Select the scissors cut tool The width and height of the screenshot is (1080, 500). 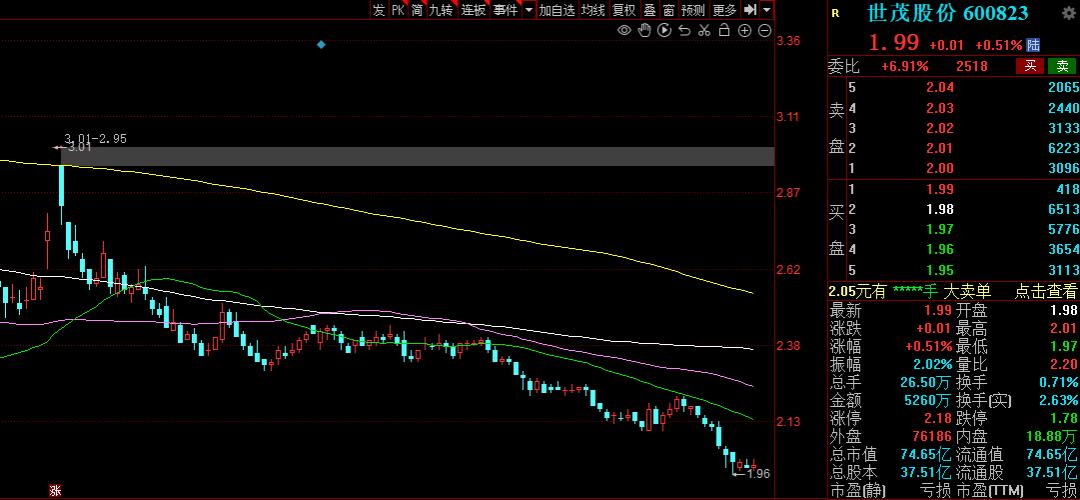point(704,31)
